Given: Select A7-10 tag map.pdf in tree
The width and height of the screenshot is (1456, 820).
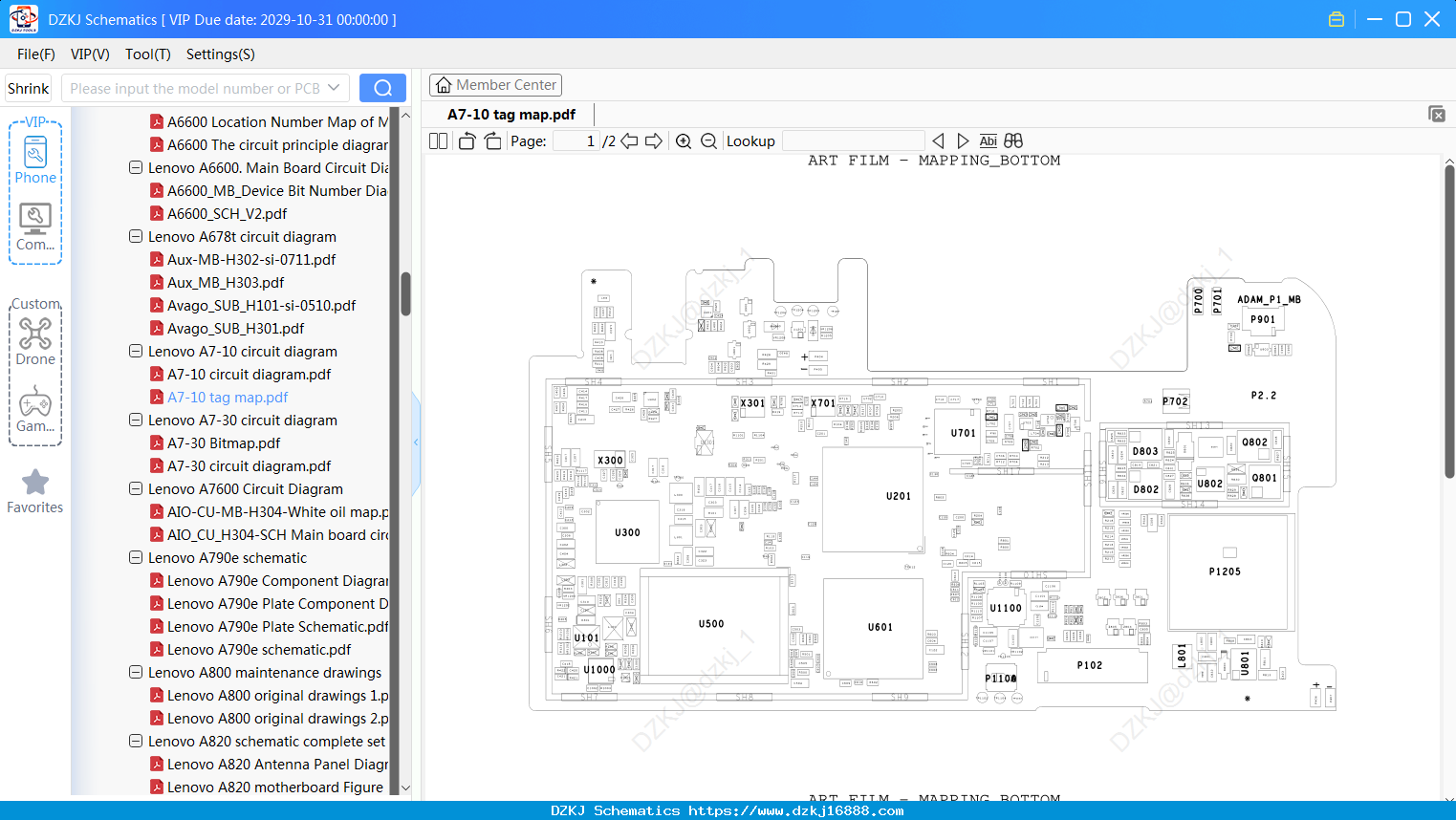Looking at the screenshot, I should tap(228, 397).
